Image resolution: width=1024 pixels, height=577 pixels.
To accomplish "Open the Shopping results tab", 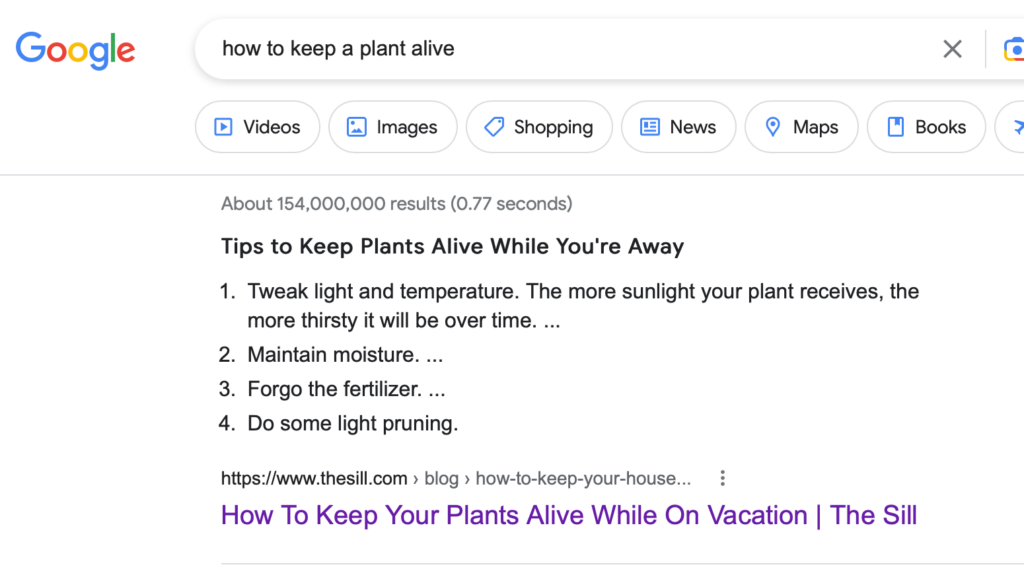I will click(539, 127).
